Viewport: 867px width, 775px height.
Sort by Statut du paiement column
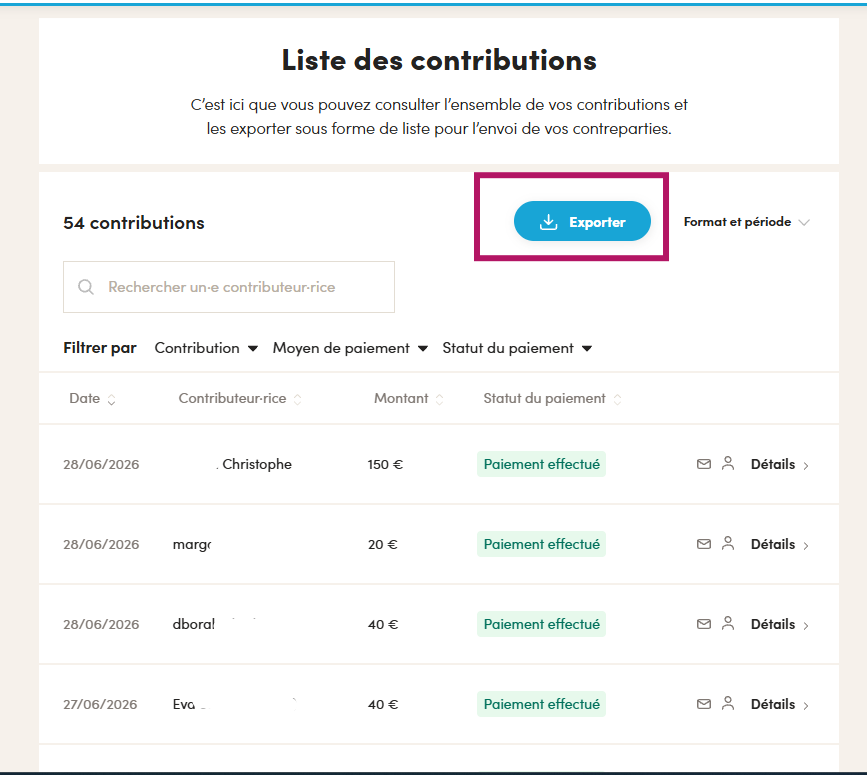552,399
